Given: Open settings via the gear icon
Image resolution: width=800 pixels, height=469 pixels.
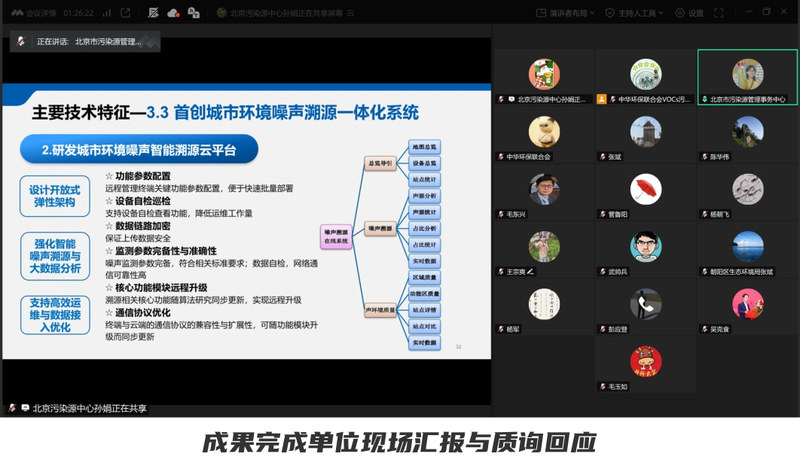Looking at the screenshot, I should coord(680,13).
